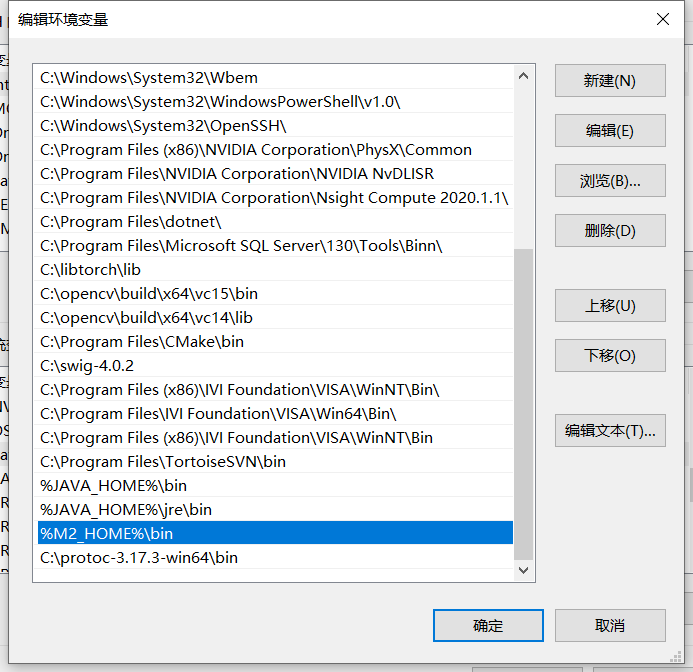Select Nsight Compute 2020.1.1\ path
The image size is (693, 672).
[274, 198]
